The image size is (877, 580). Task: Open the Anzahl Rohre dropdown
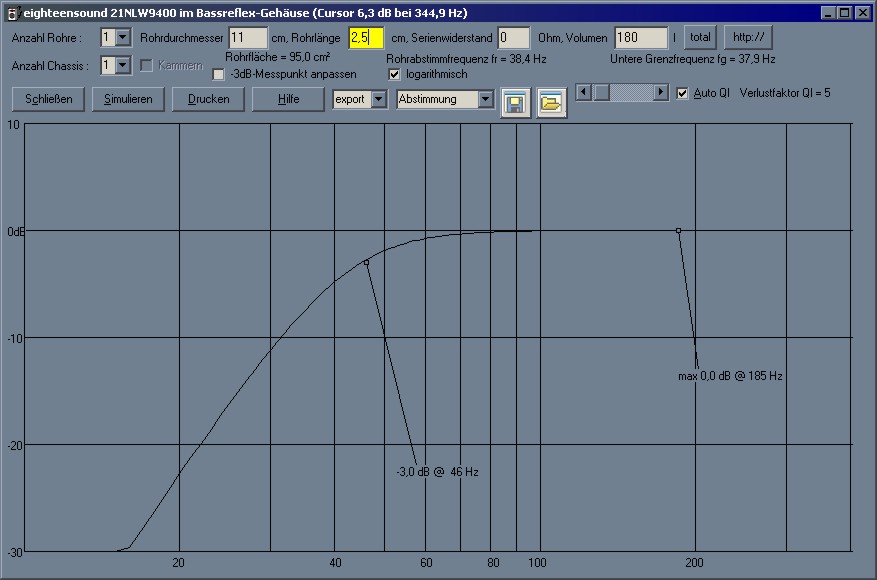[122, 37]
